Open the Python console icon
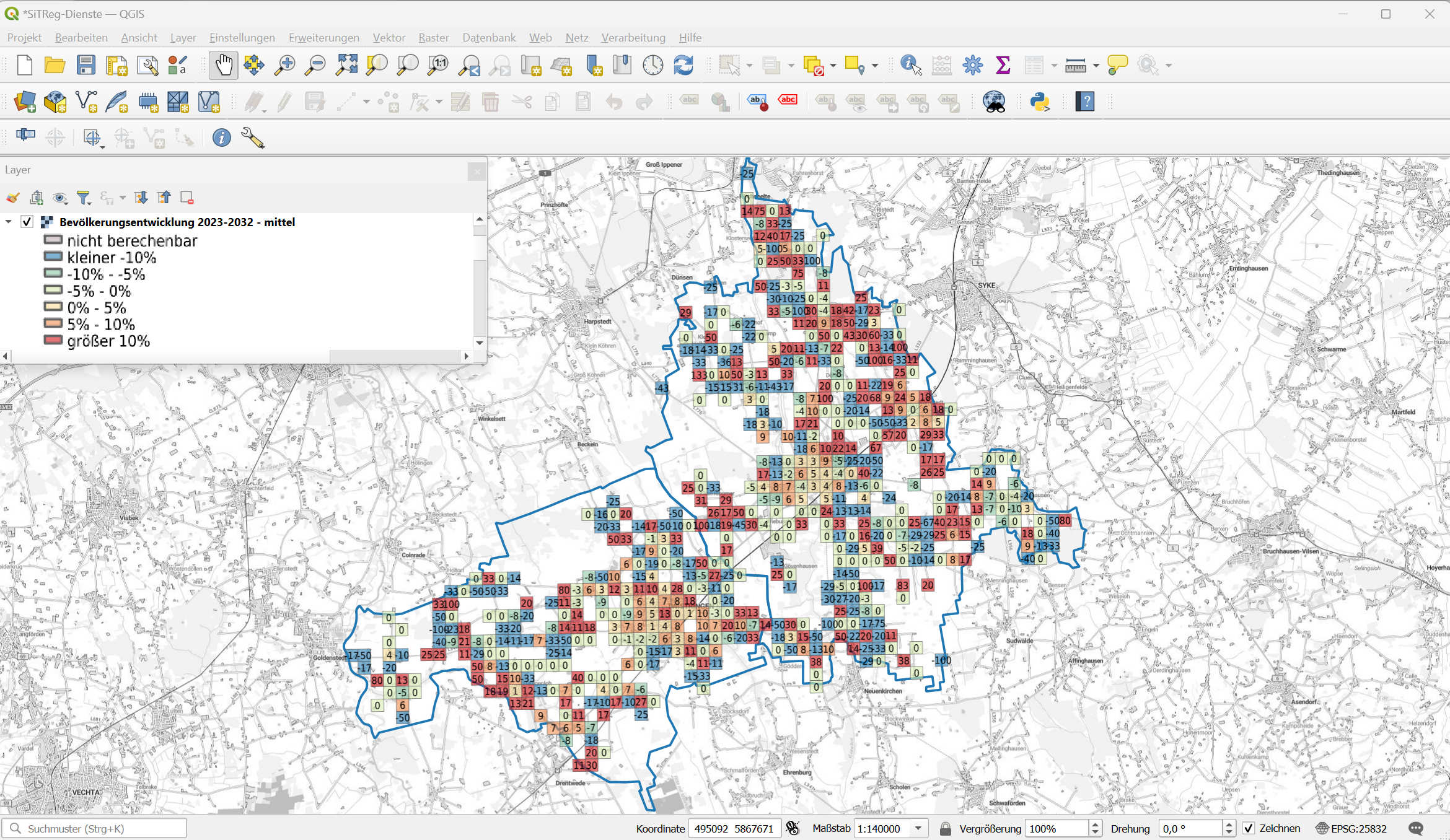Image resolution: width=1450 pixels, height=840 pixels. tap(1040, 102)
